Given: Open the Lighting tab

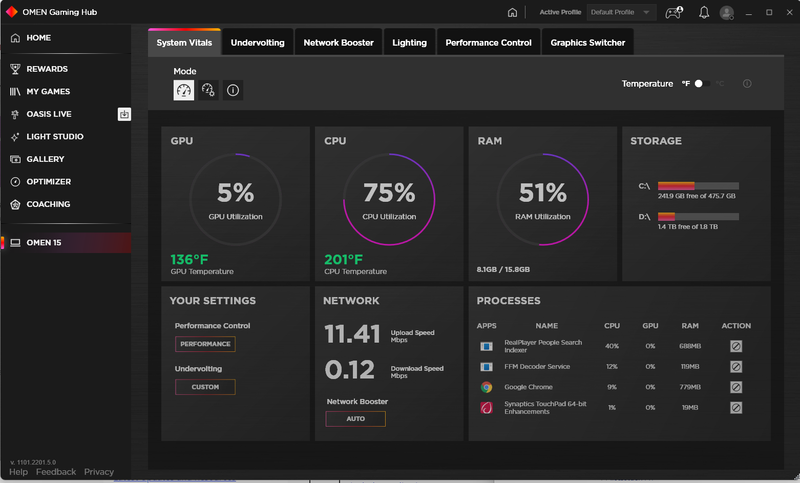Looking at the screenshot, I should (409, 42).
